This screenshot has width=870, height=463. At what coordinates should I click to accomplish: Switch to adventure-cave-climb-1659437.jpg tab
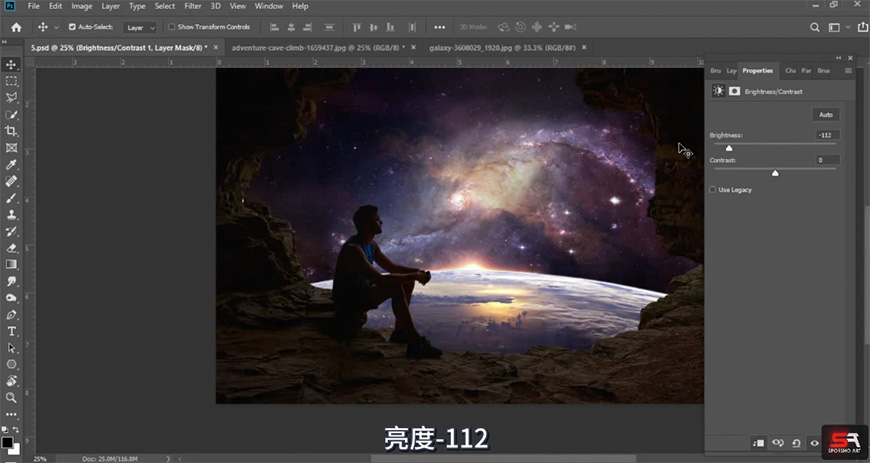click(x=318, y=48)
